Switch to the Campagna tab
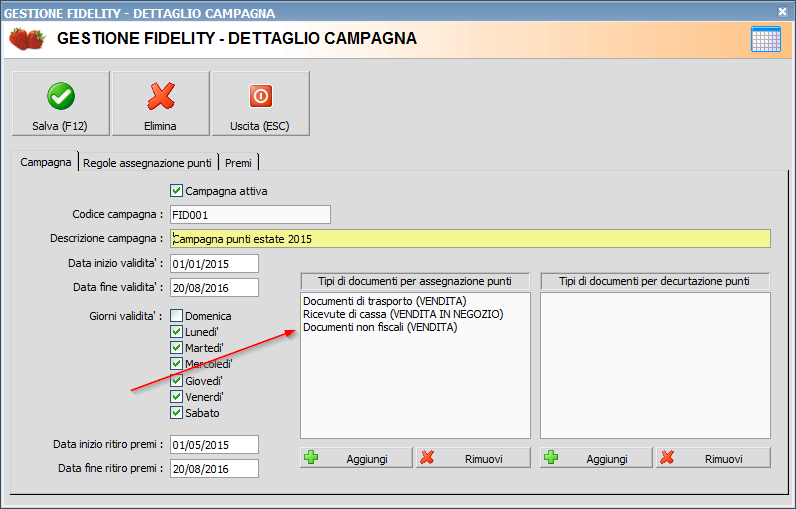The width and height of the screenshot is (796, 509). pos(45,162)
